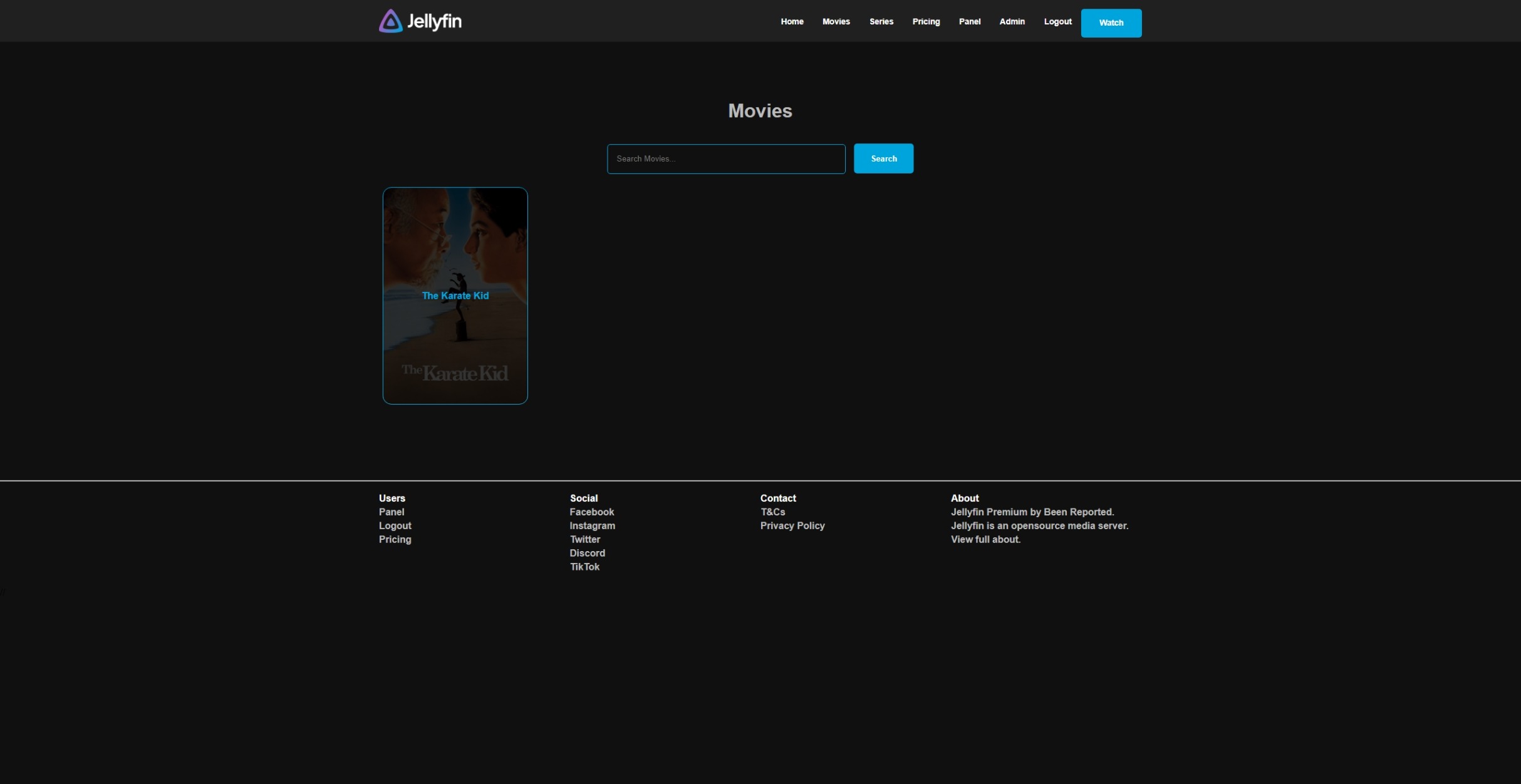
Task: Open Privacy Policy in the footer
Action: [x=792, y=526]
